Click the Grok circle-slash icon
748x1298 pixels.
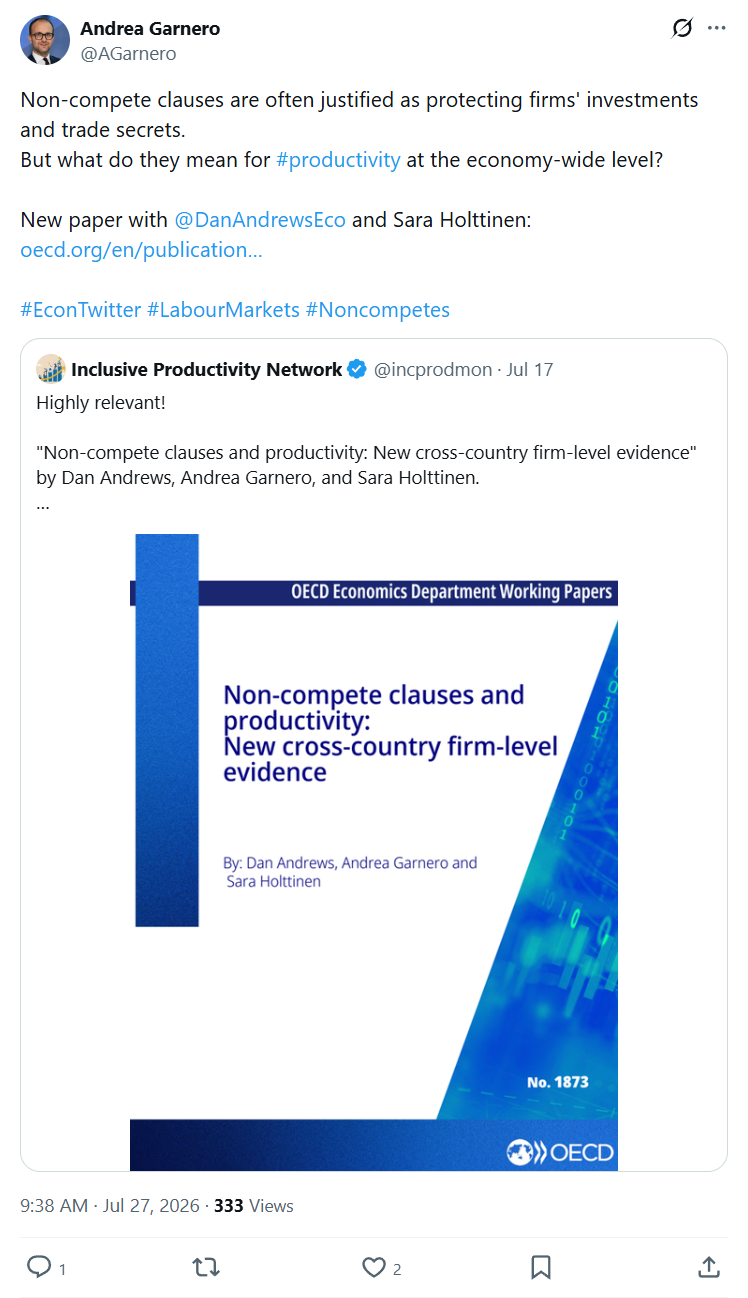[682, 28]
